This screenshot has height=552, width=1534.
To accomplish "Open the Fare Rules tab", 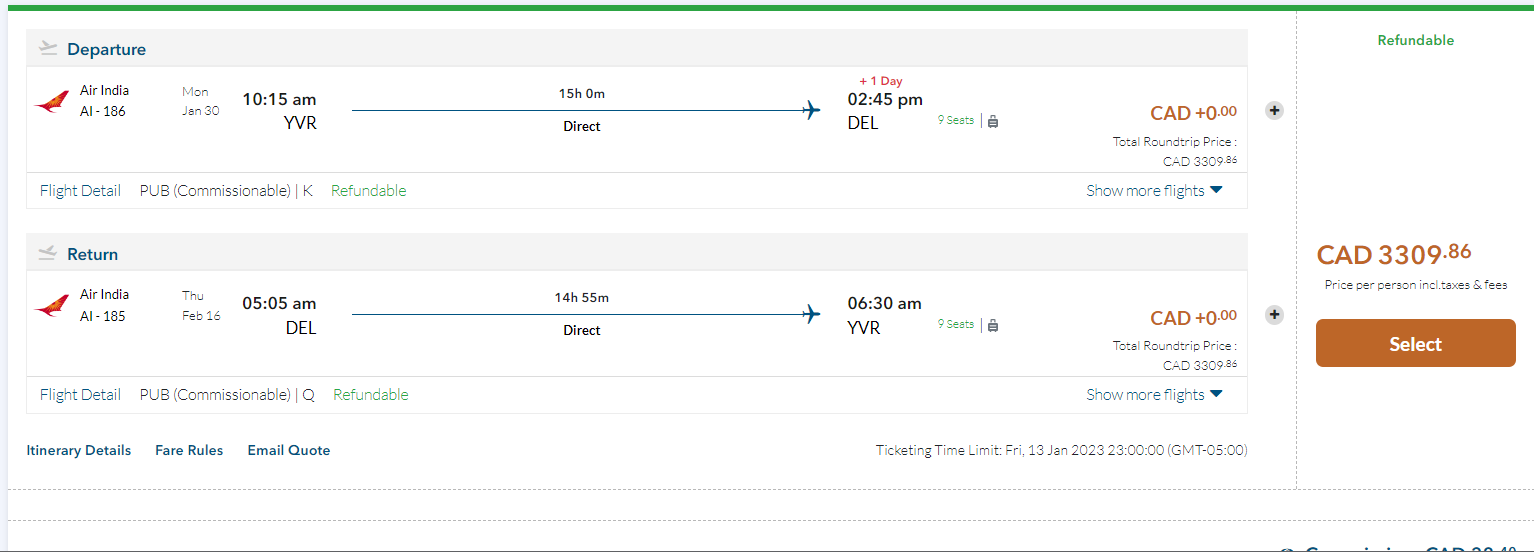I will 189,450.
